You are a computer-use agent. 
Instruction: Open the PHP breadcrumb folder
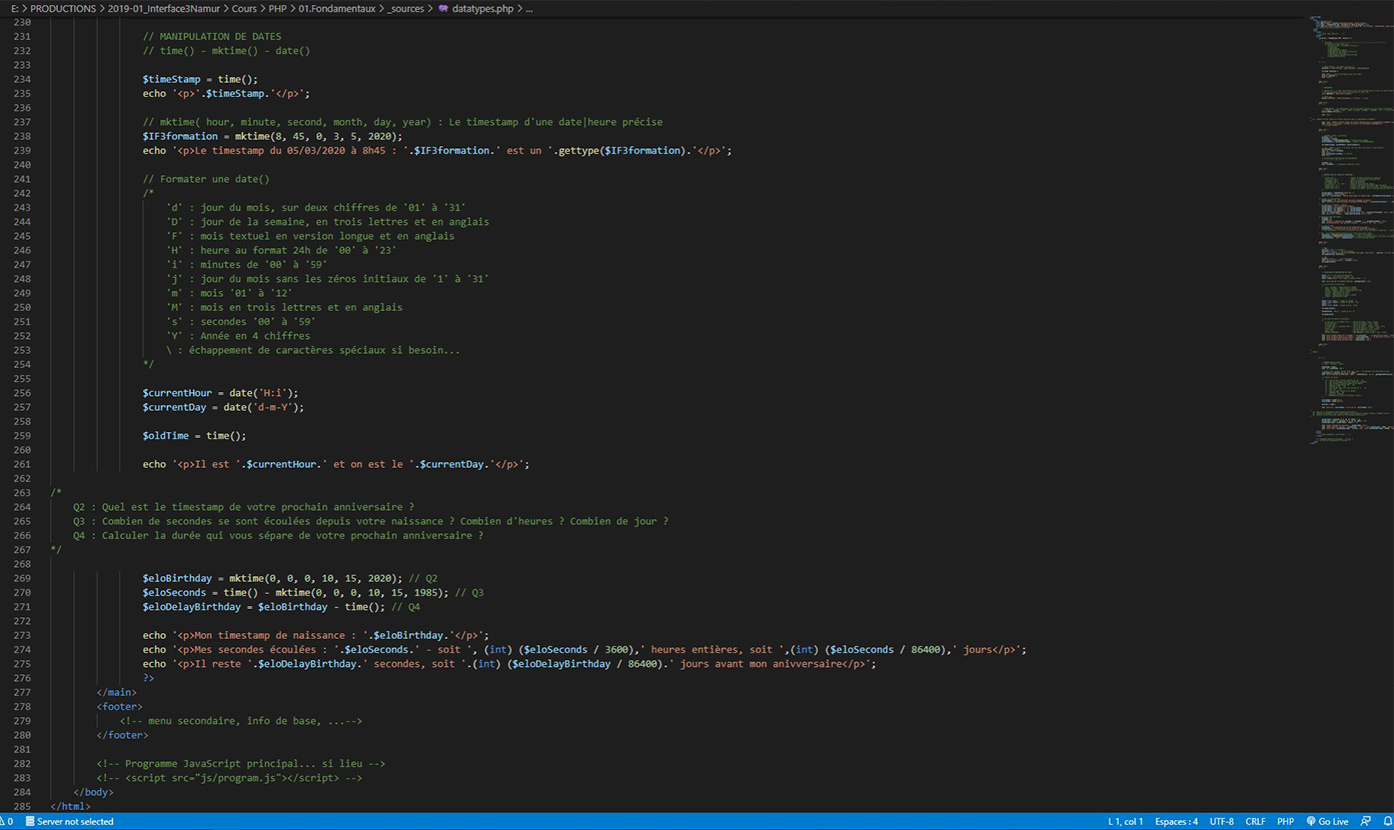point(278,8)
